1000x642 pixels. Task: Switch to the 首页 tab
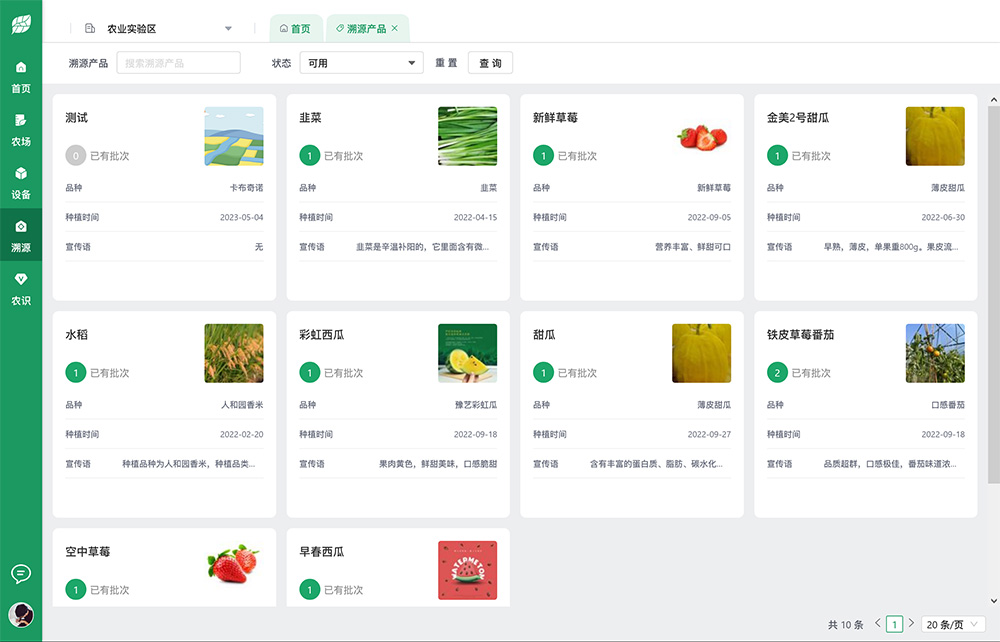pyautogui.click(x=295, y=29)
